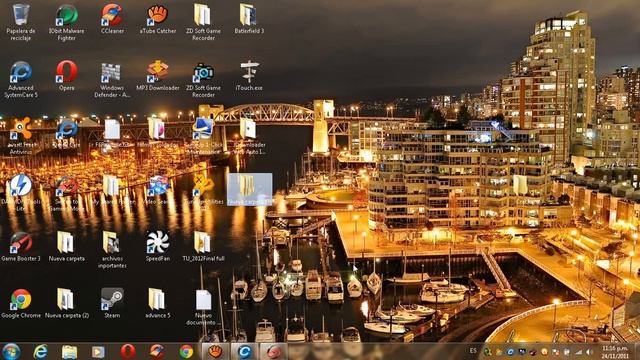
Task: Open Windows Explorer from the taskbar
Action: [x=69, y=351]
